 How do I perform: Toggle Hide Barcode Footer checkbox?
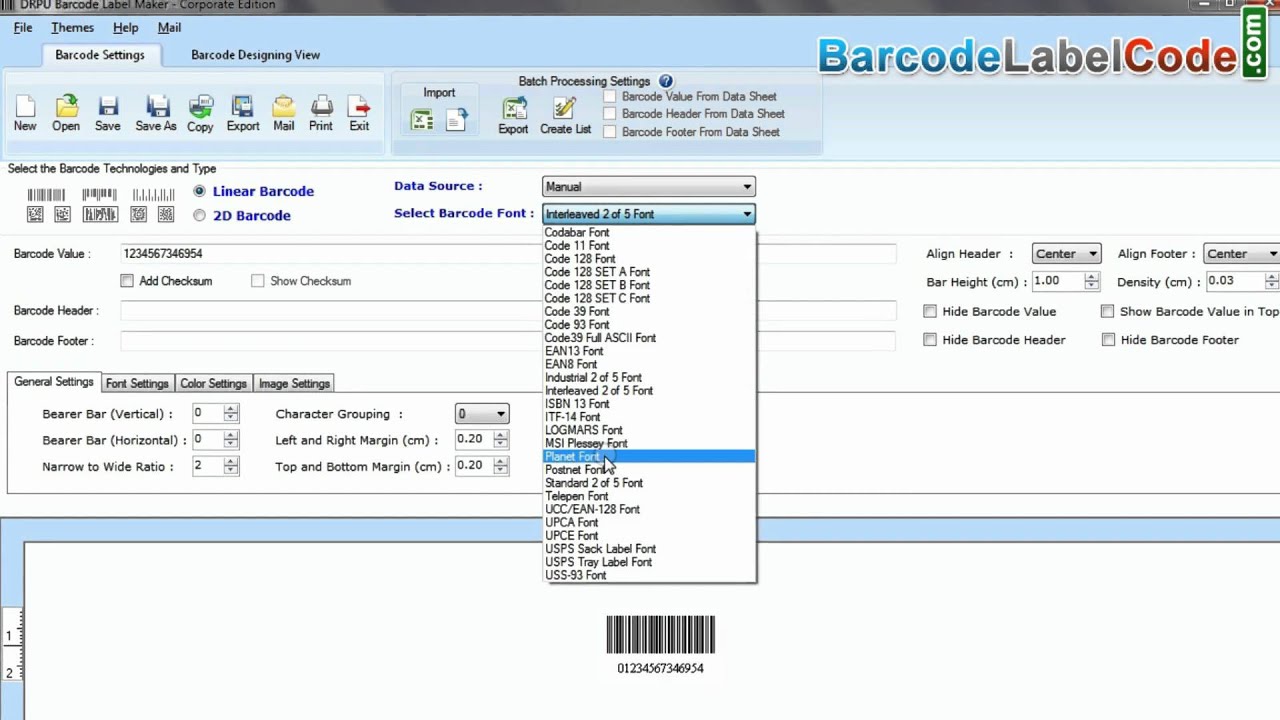1108,340
